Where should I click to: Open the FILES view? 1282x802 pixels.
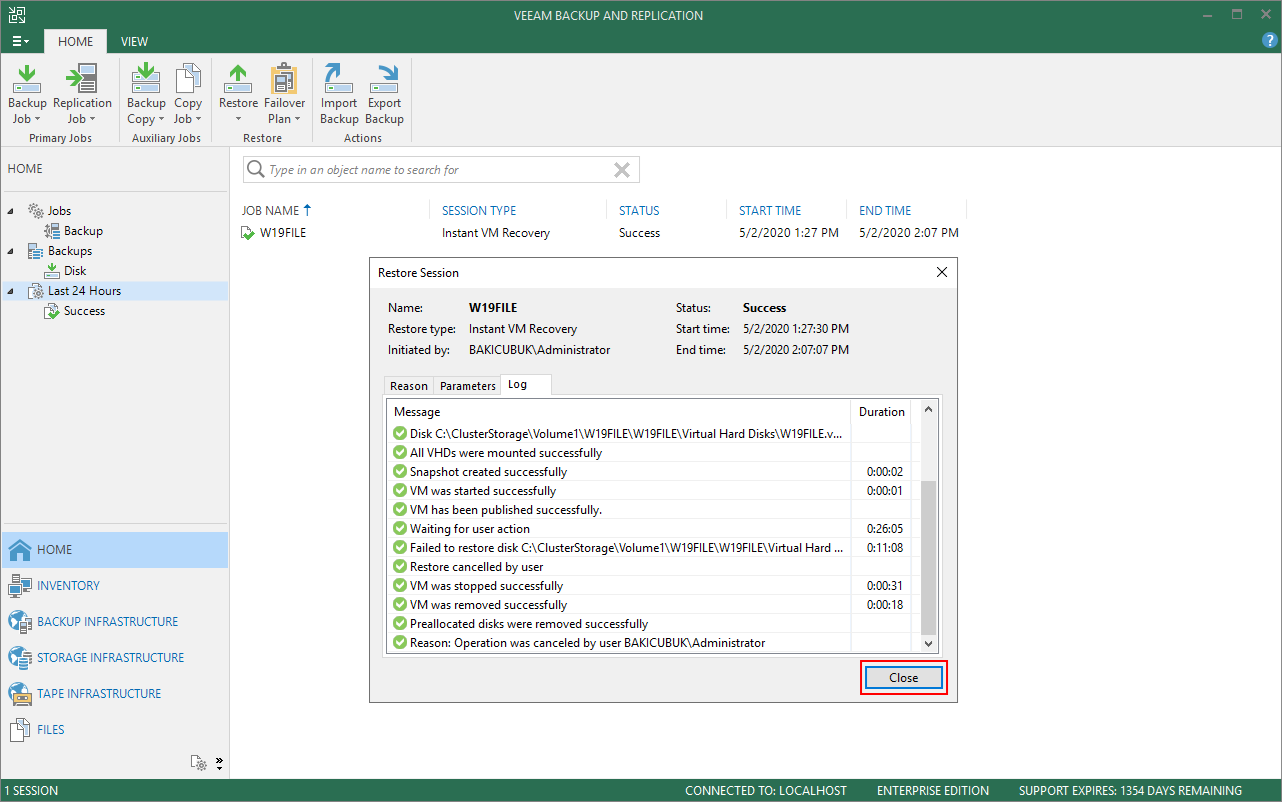(115, 730)
